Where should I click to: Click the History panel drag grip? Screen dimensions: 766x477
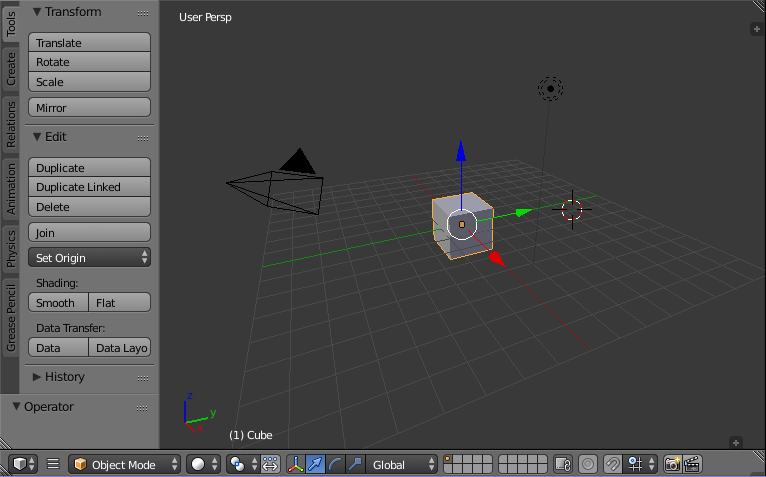point(143,378)
